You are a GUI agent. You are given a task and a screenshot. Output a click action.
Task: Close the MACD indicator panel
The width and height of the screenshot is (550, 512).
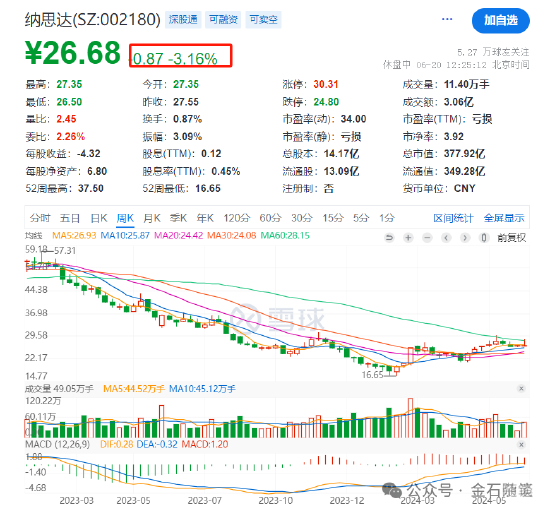point(521,444)
